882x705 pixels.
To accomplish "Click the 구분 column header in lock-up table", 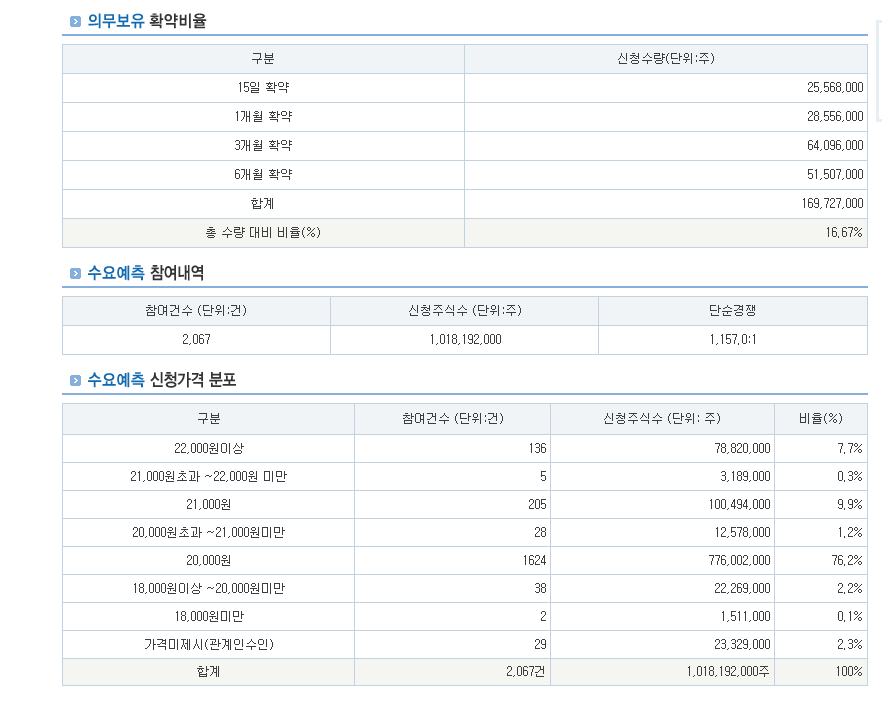I will pyautogui.click(x=263, y=59).
